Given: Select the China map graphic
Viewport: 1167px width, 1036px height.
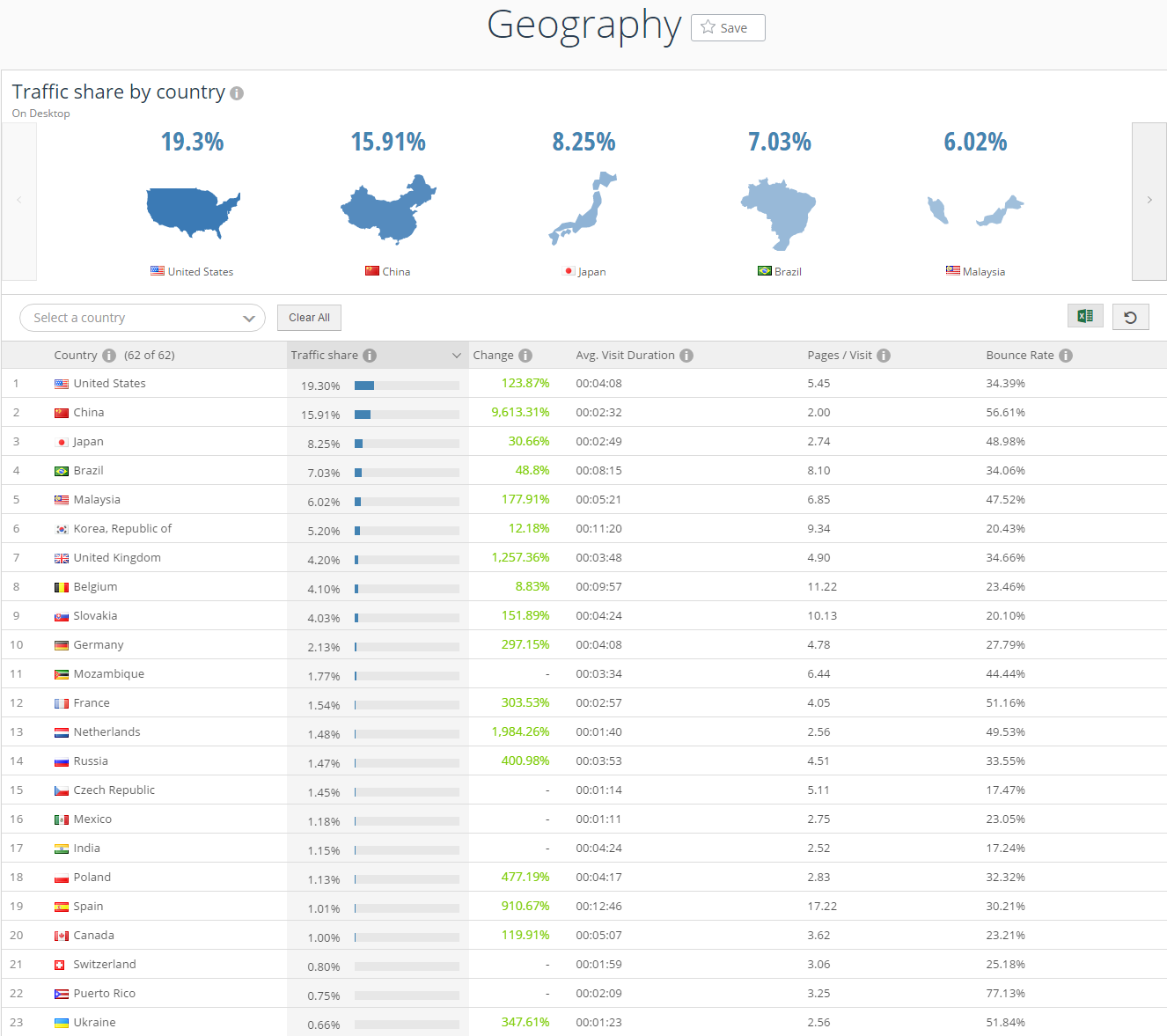Looking at the screenshot, I should point(388,209).
